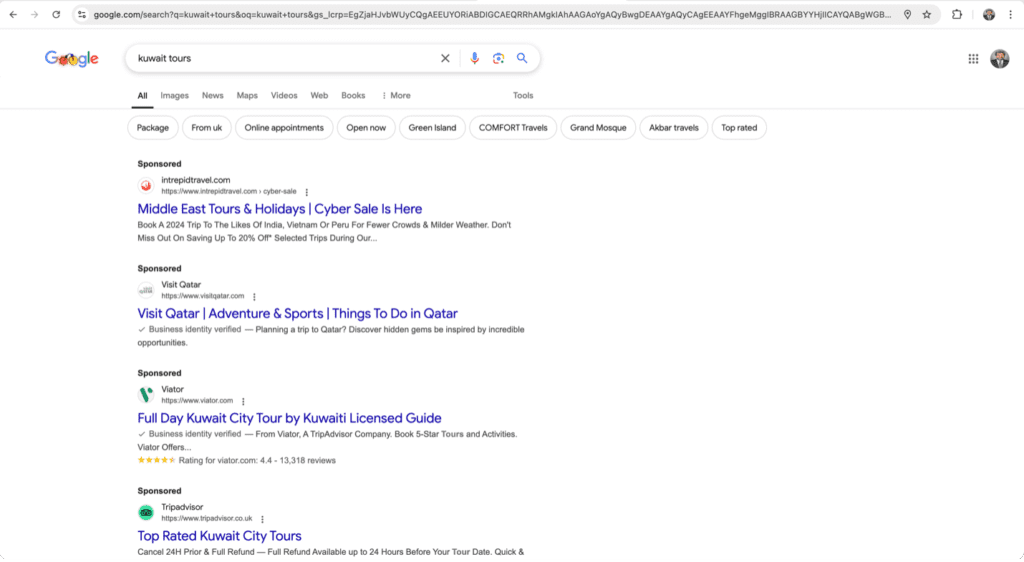Open Chrome three-dot menu

1010,14
